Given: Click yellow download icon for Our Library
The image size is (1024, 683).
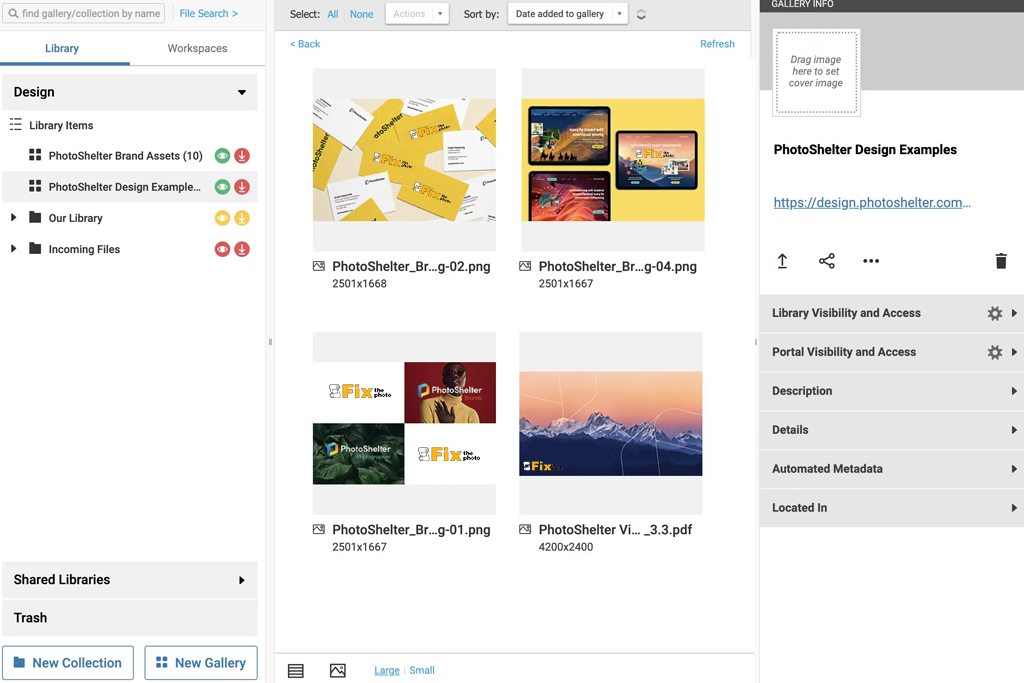Looking at the screenshot, I should coord(242,218).
